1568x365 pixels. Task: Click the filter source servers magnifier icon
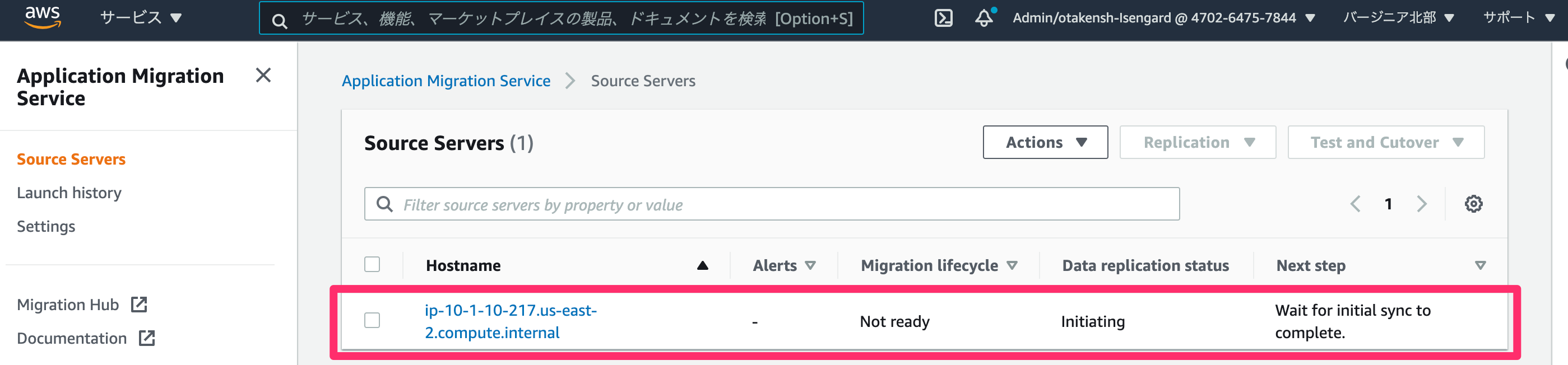coord(384,204)
